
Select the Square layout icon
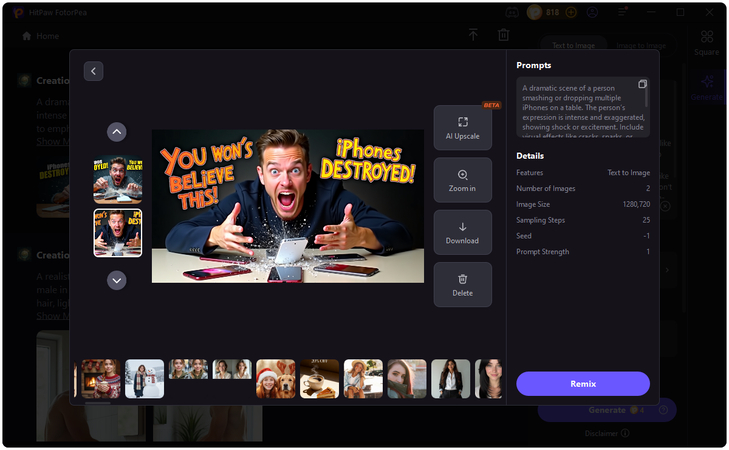click(x=707, y=43)
